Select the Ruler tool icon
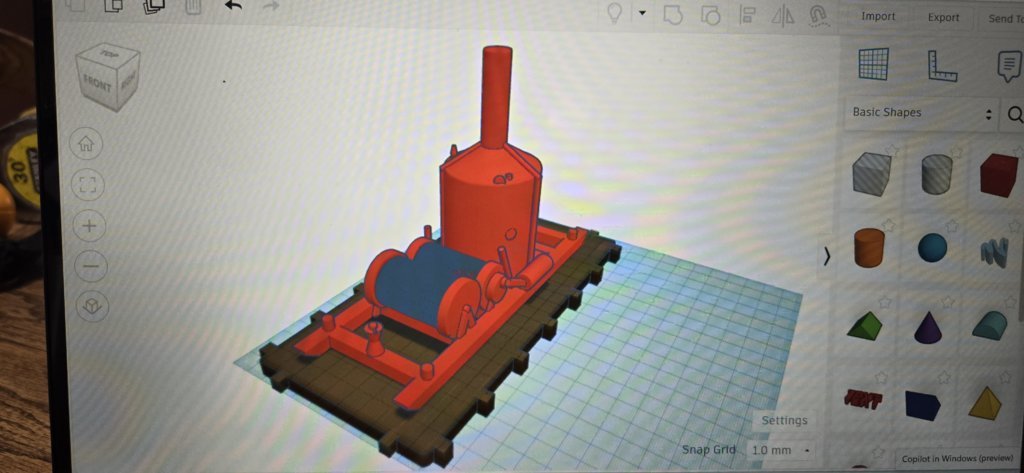This screenshot has width=1024, height=473. [x=941, y=66]
